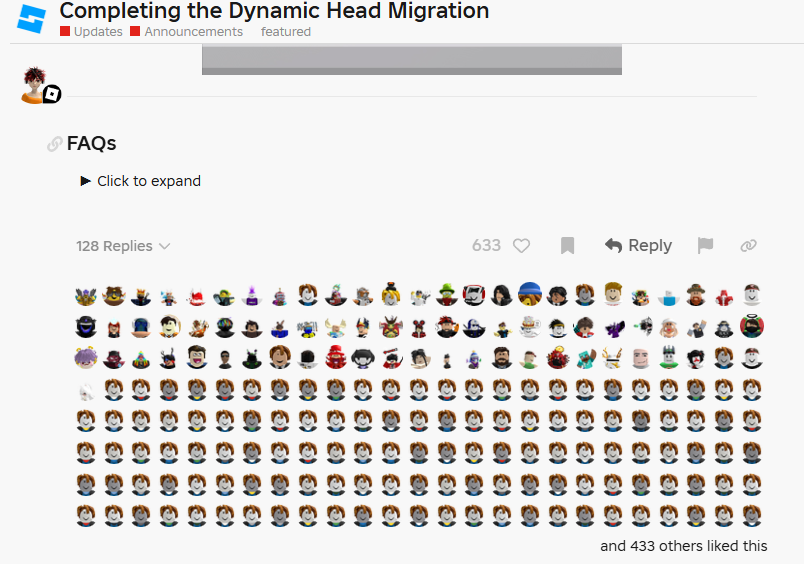Open the purple dragon liker avatar
The image size is (804, 564).
point(613,328)
